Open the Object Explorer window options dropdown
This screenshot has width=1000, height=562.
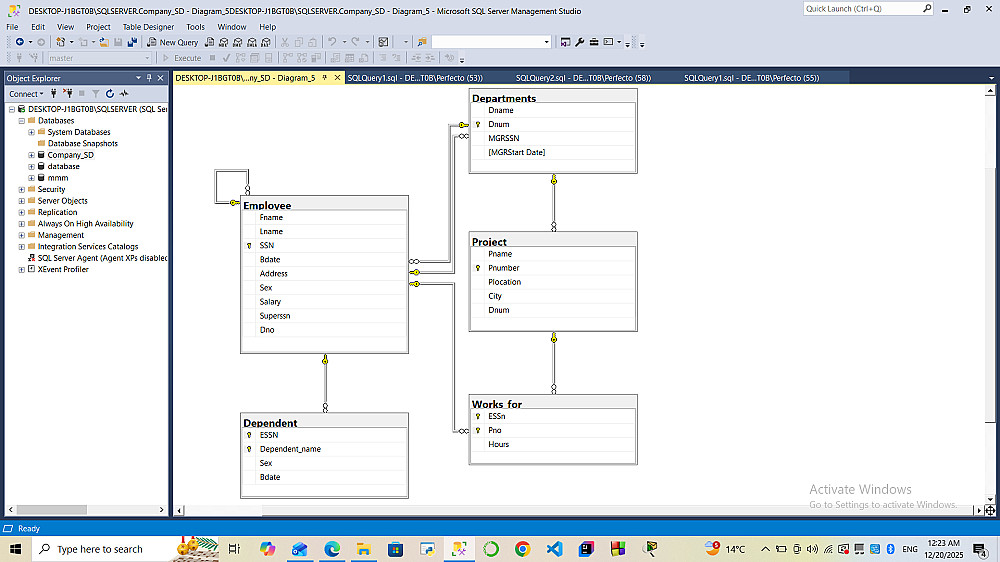138,78
